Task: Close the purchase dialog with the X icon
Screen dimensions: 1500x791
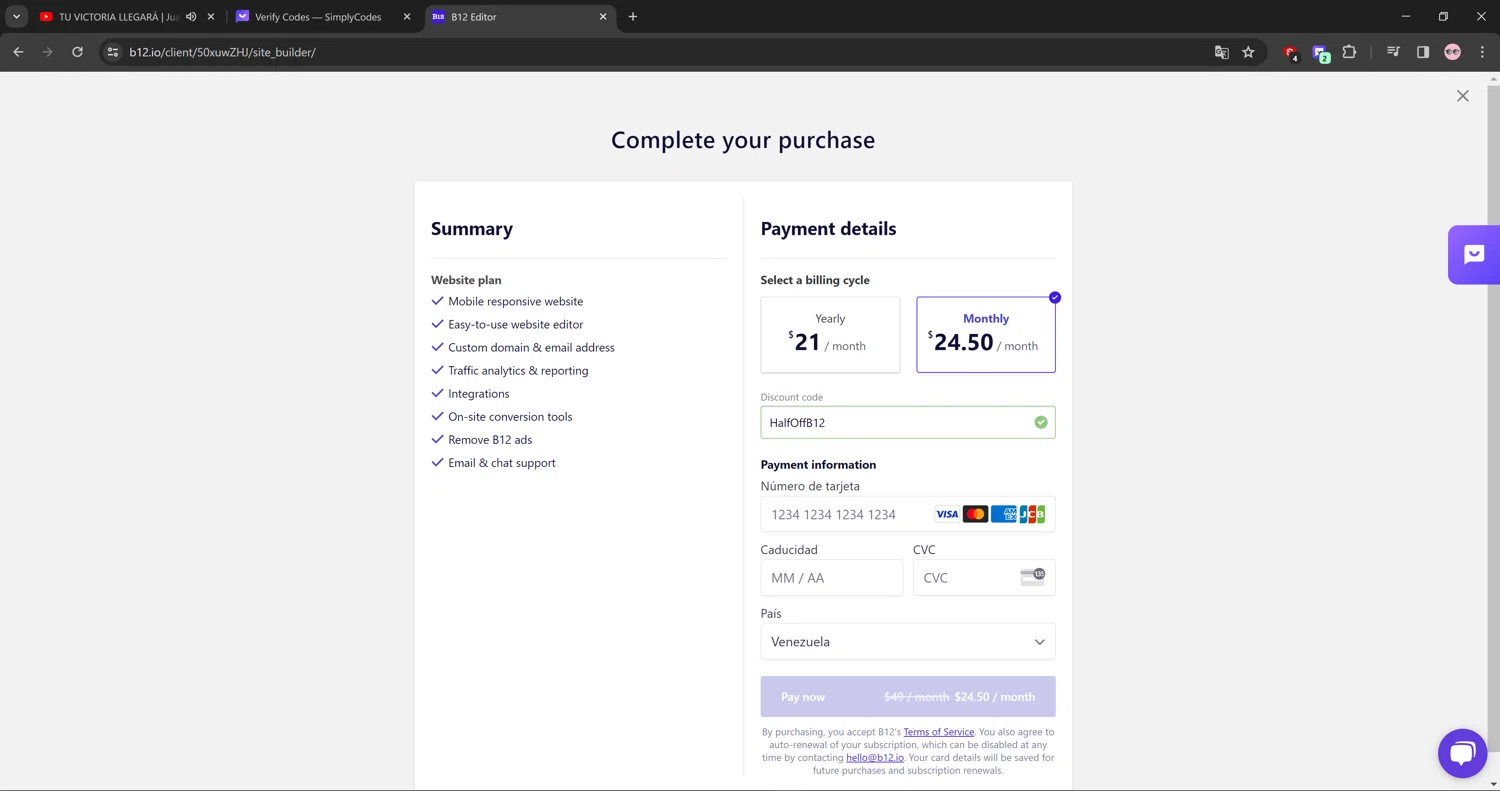Action: coord(1463,96)
